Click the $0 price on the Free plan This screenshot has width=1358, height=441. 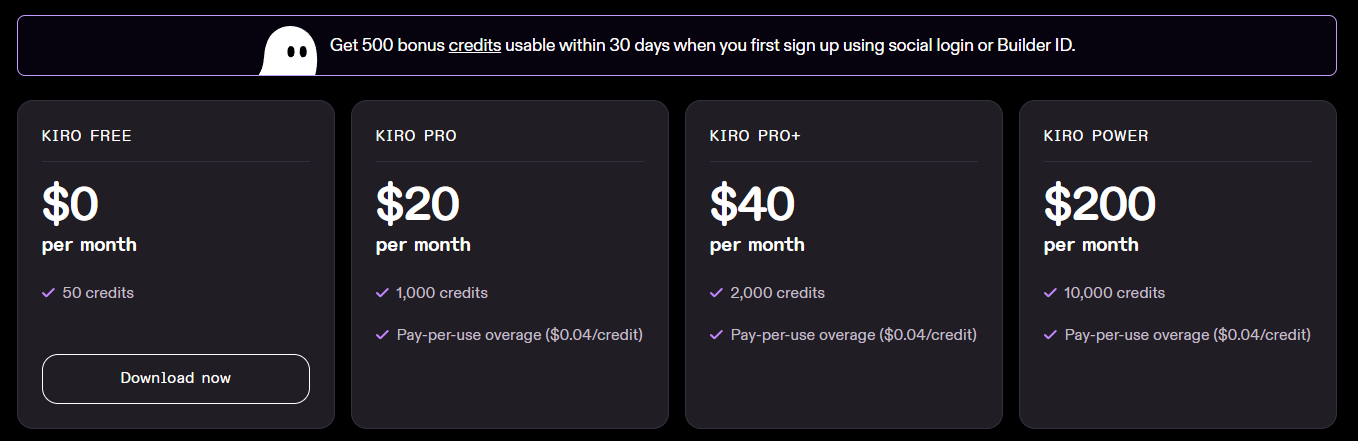click(70, 204)
